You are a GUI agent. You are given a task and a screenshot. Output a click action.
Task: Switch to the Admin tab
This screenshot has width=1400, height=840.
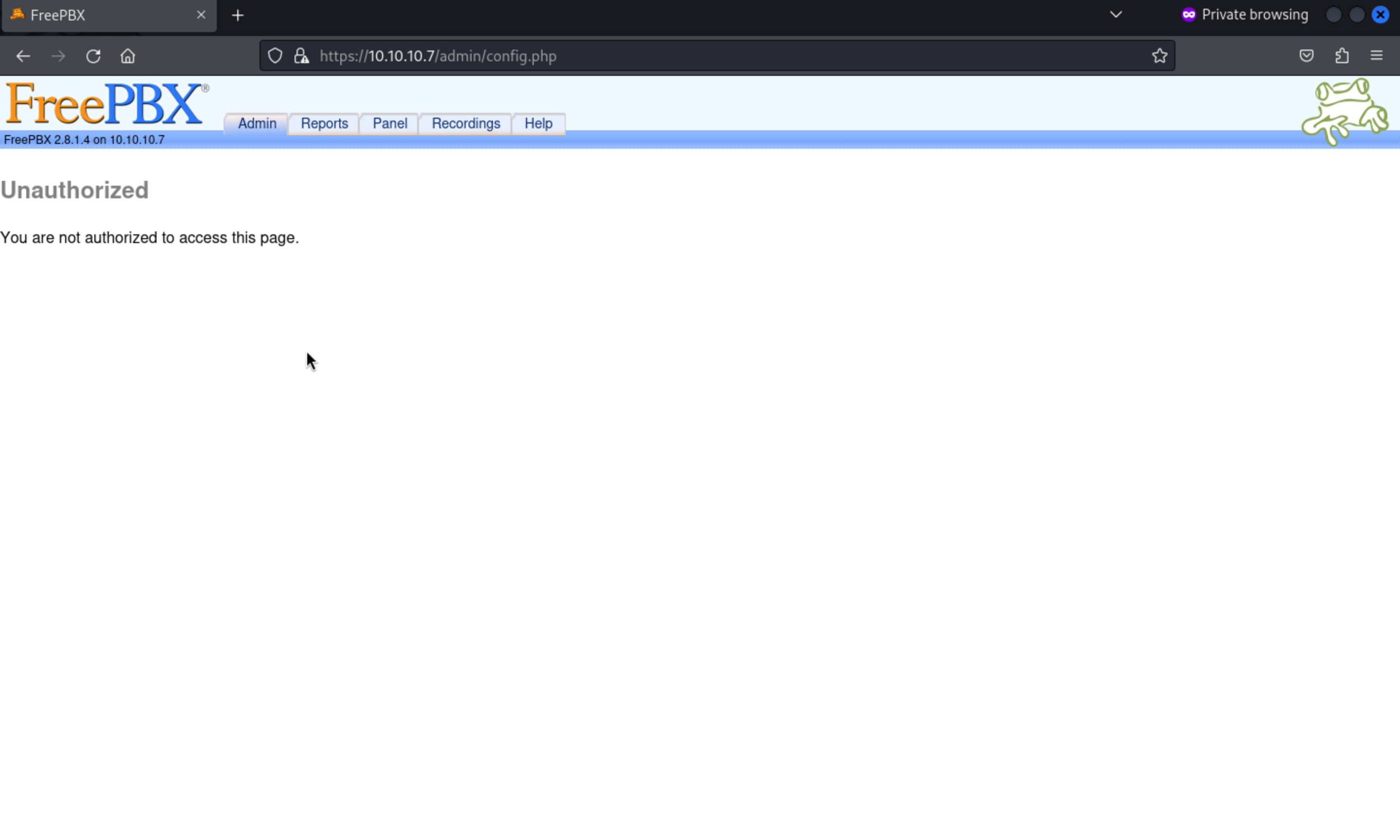coord(257,123)
